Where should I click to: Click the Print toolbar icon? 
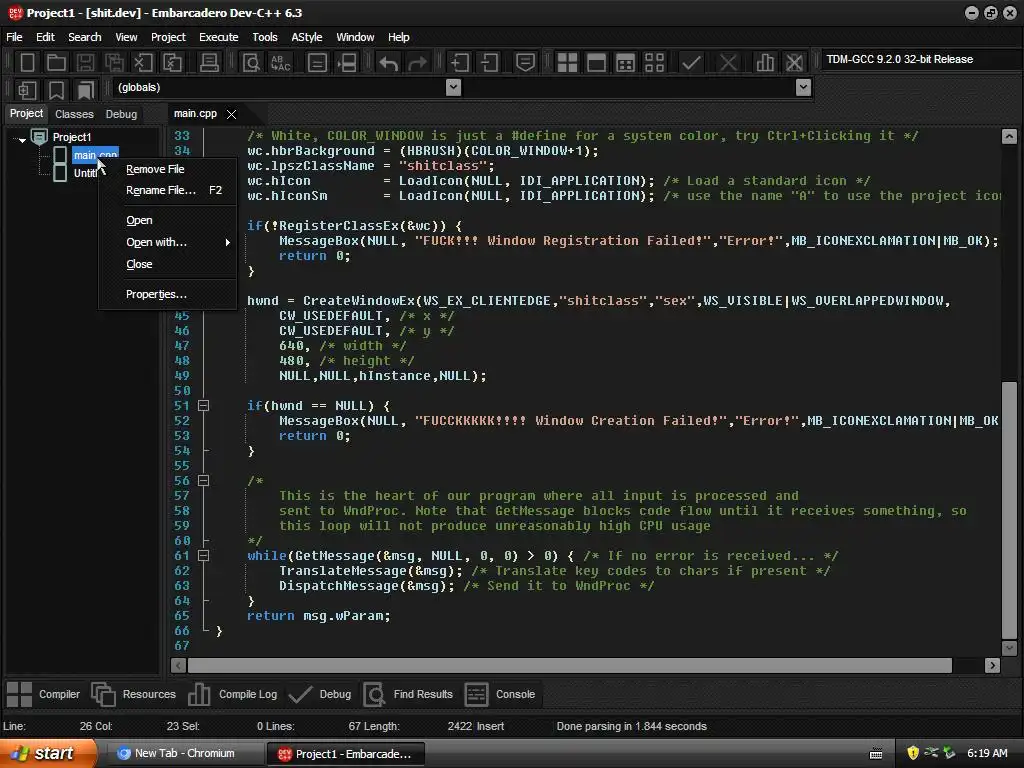(209, 63)
